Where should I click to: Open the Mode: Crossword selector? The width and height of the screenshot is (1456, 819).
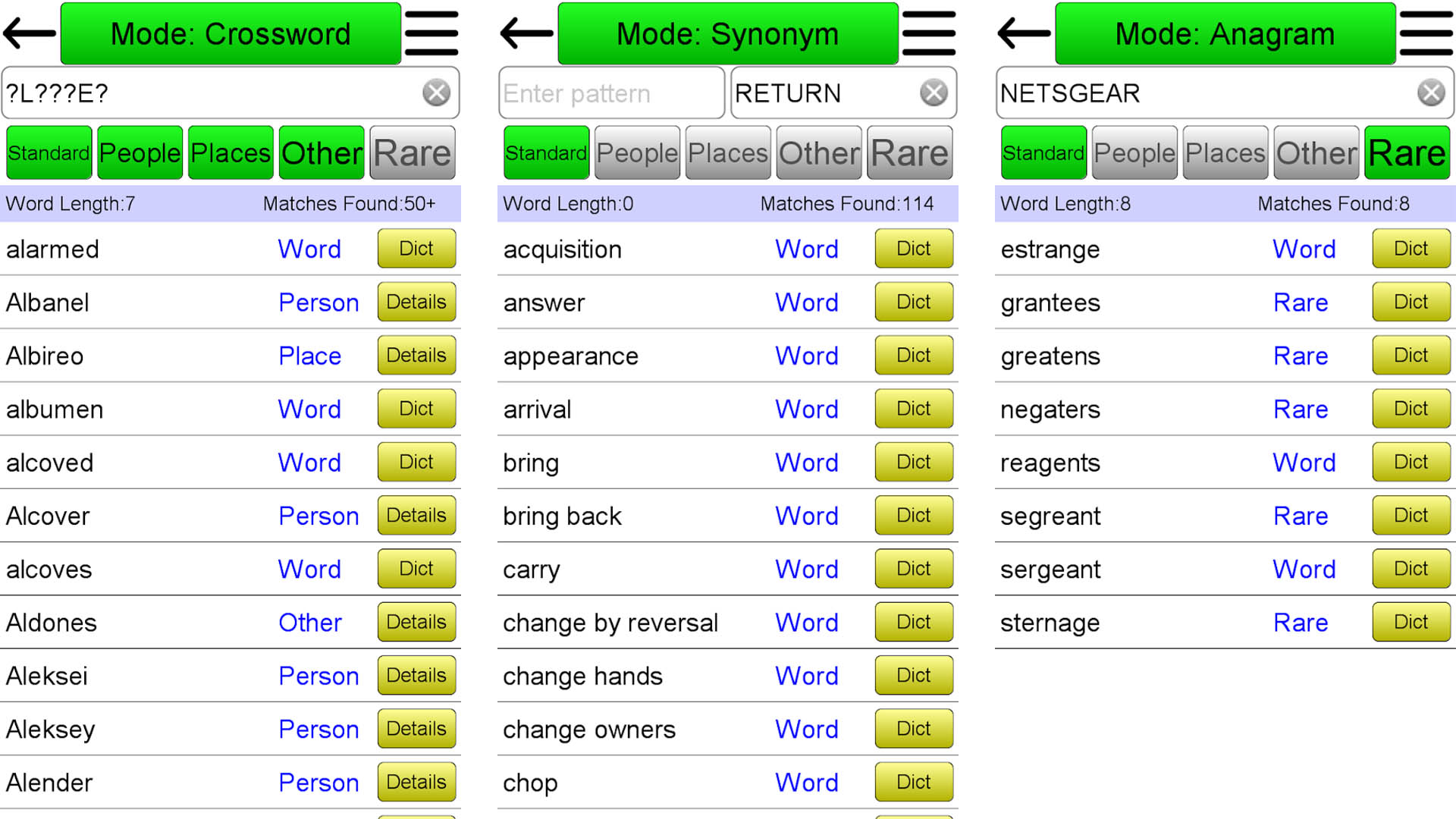[x=231, y=33]
